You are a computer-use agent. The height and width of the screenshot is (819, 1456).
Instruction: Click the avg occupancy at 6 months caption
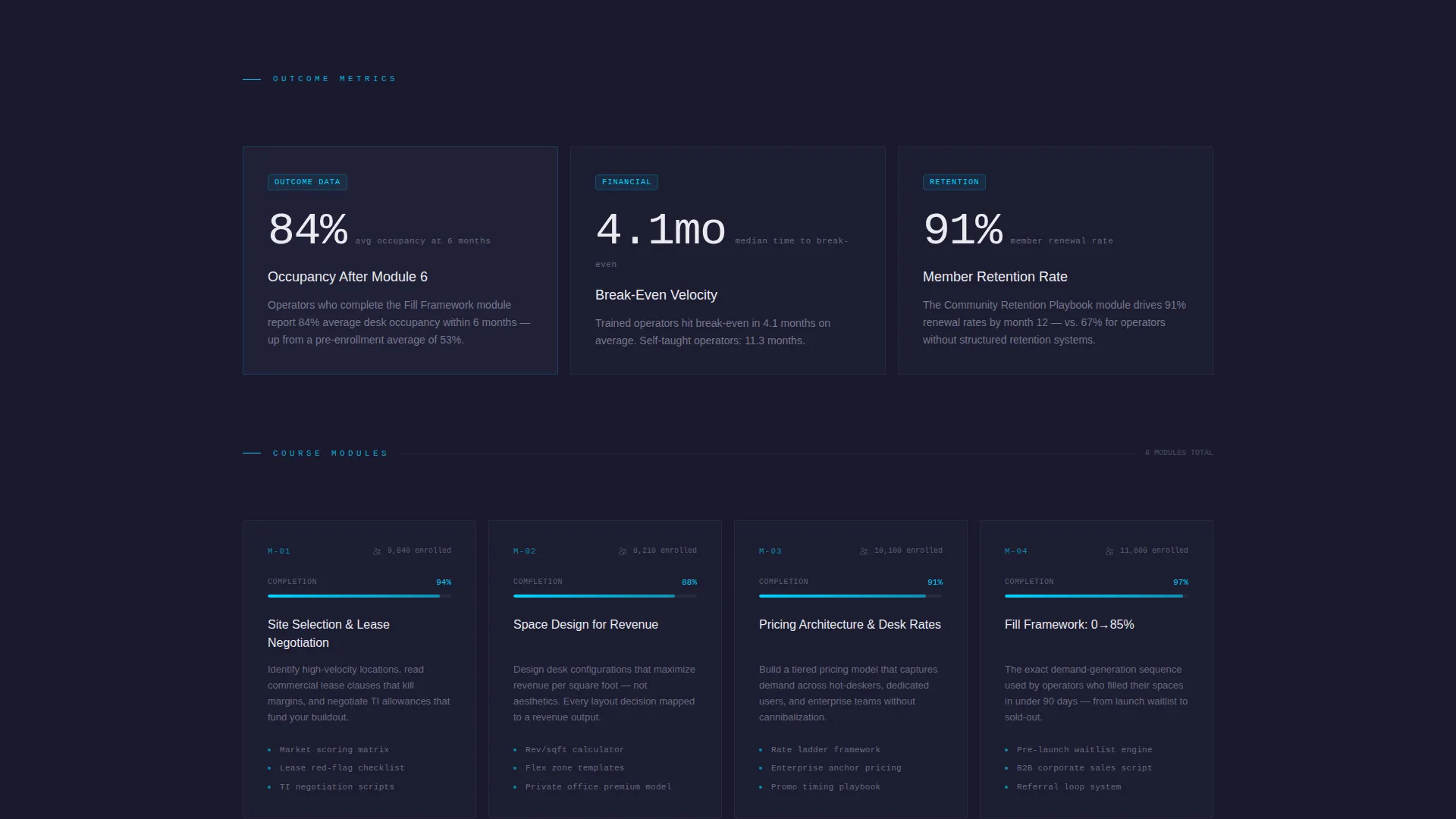pyautogui.click(x=423, y=241)
